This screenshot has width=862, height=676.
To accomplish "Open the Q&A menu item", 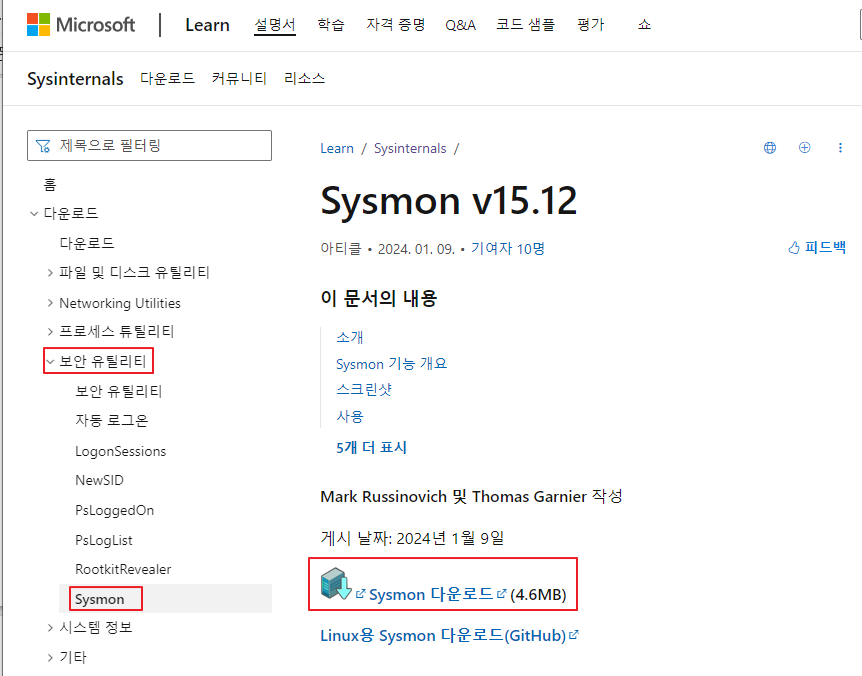I will [x=460, y=25].
